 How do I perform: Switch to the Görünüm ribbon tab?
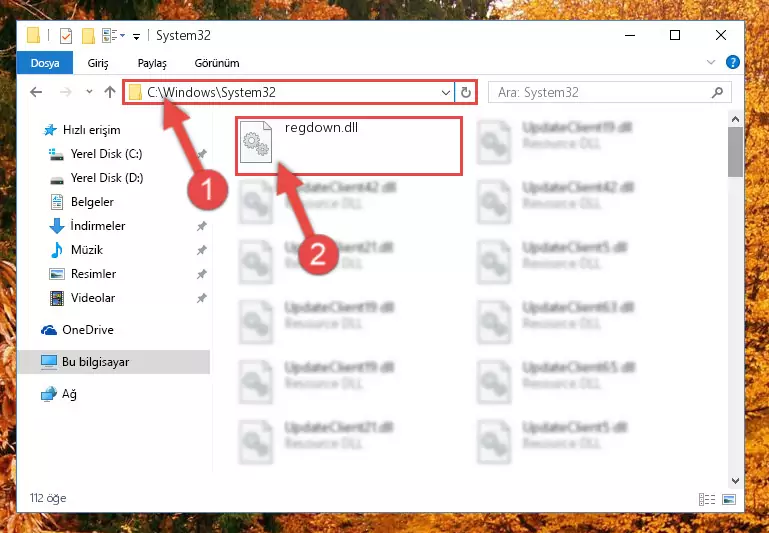[x=217, y=63]
